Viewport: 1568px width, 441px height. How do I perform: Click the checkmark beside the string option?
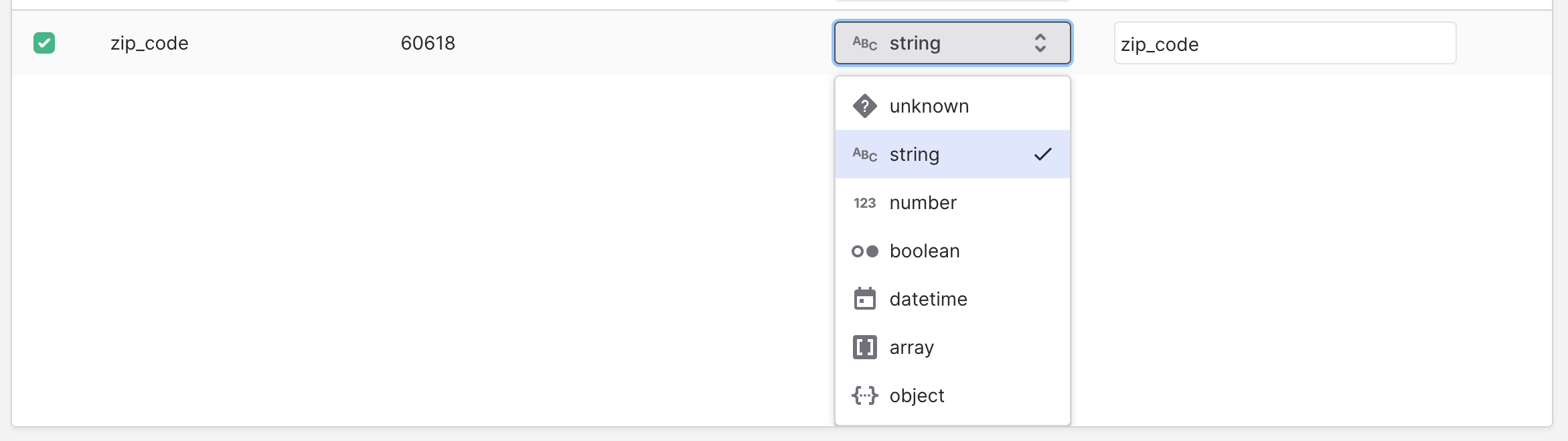pos(1042,154)
